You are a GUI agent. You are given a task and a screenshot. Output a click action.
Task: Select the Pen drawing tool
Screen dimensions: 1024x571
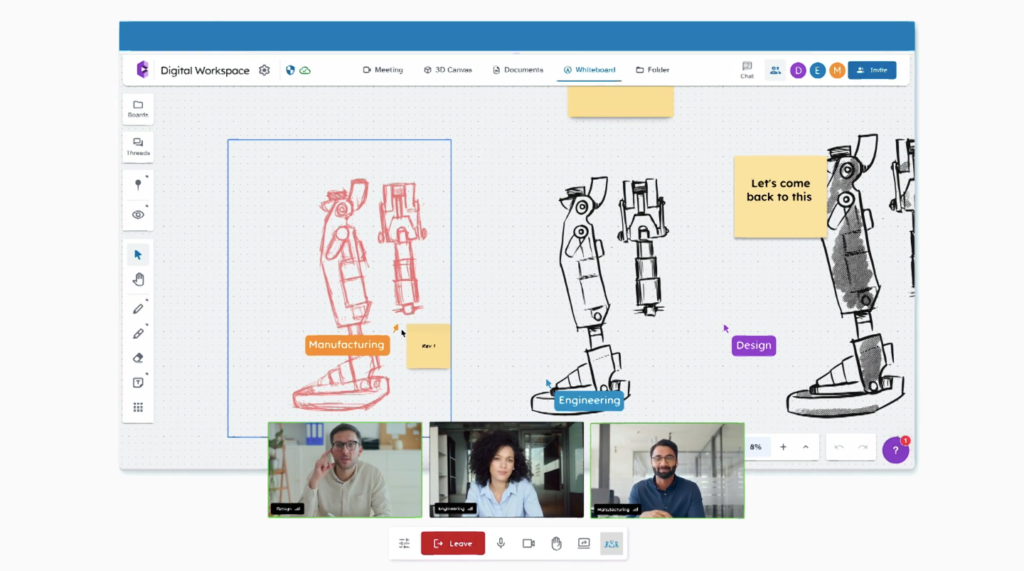pos(138,308)
